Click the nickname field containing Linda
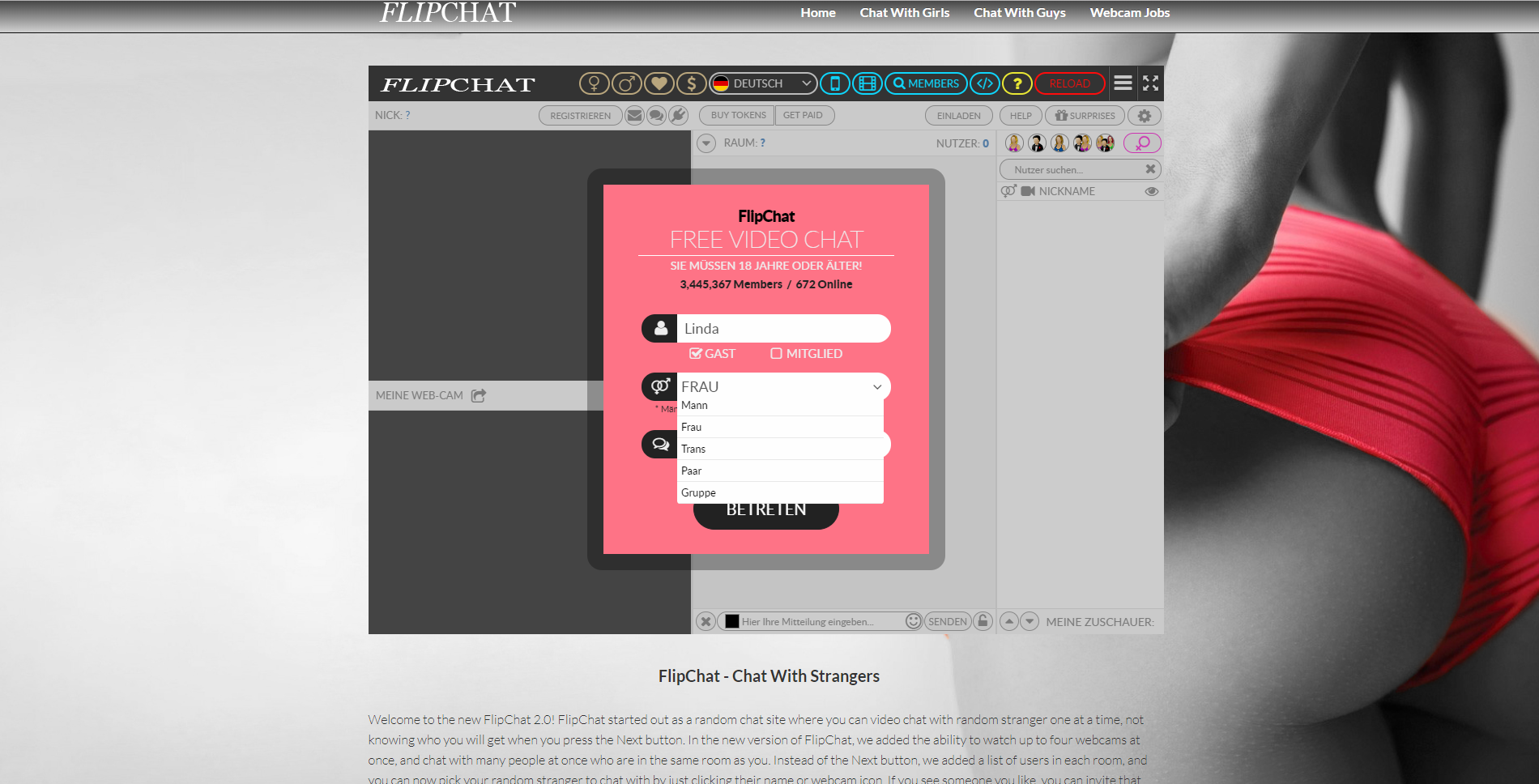Image resolution: width=1539 pixels, height=784 pixels. 783,328
